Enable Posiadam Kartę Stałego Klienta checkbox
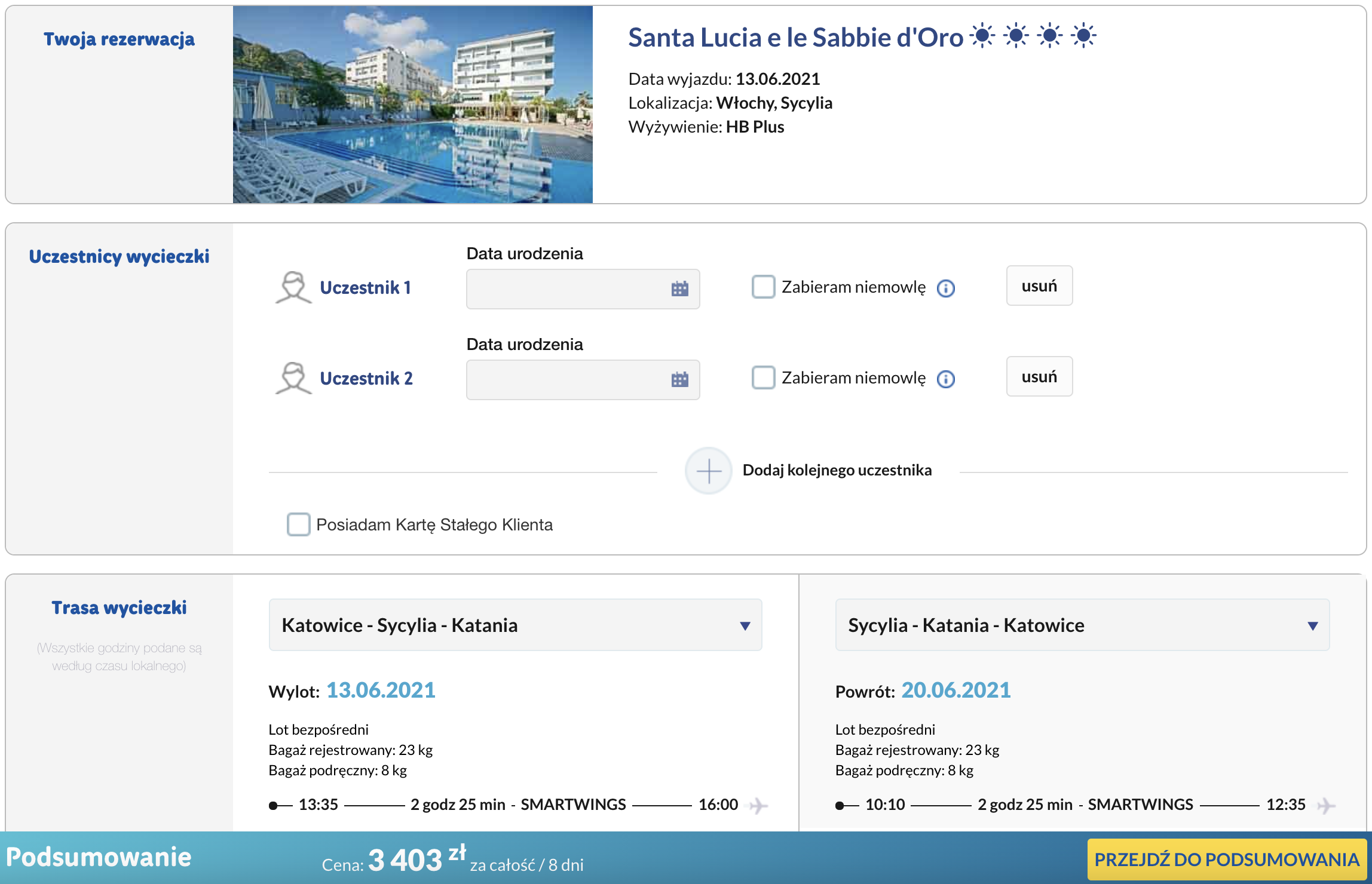 point(298,524)
